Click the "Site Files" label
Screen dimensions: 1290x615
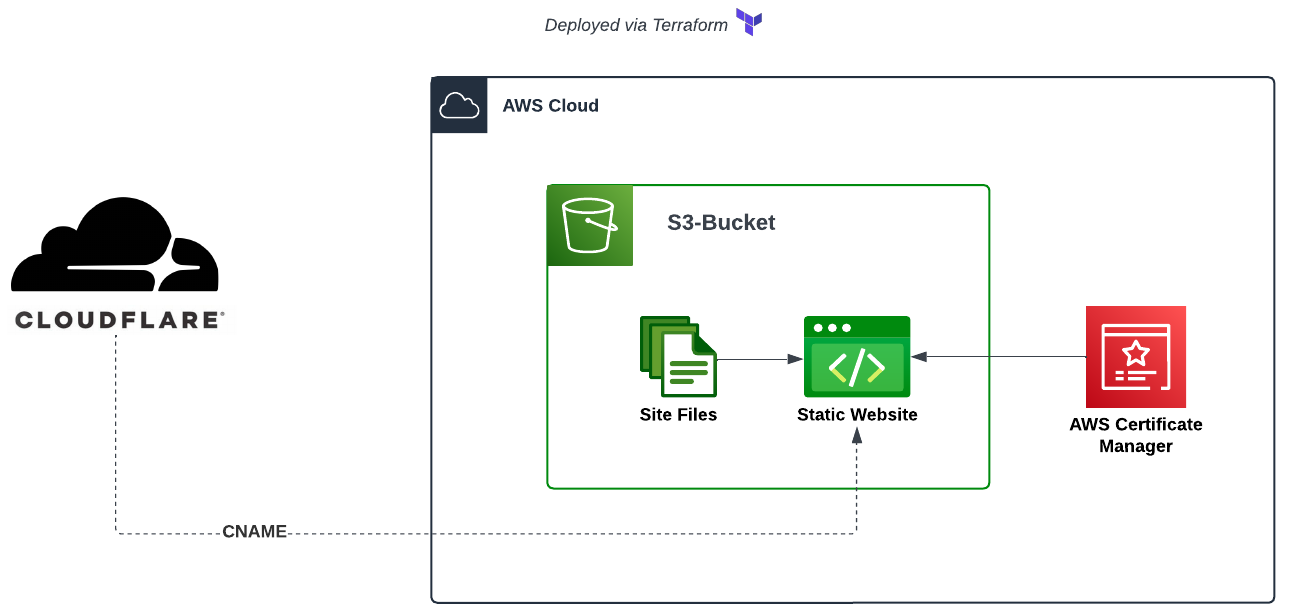678,414
